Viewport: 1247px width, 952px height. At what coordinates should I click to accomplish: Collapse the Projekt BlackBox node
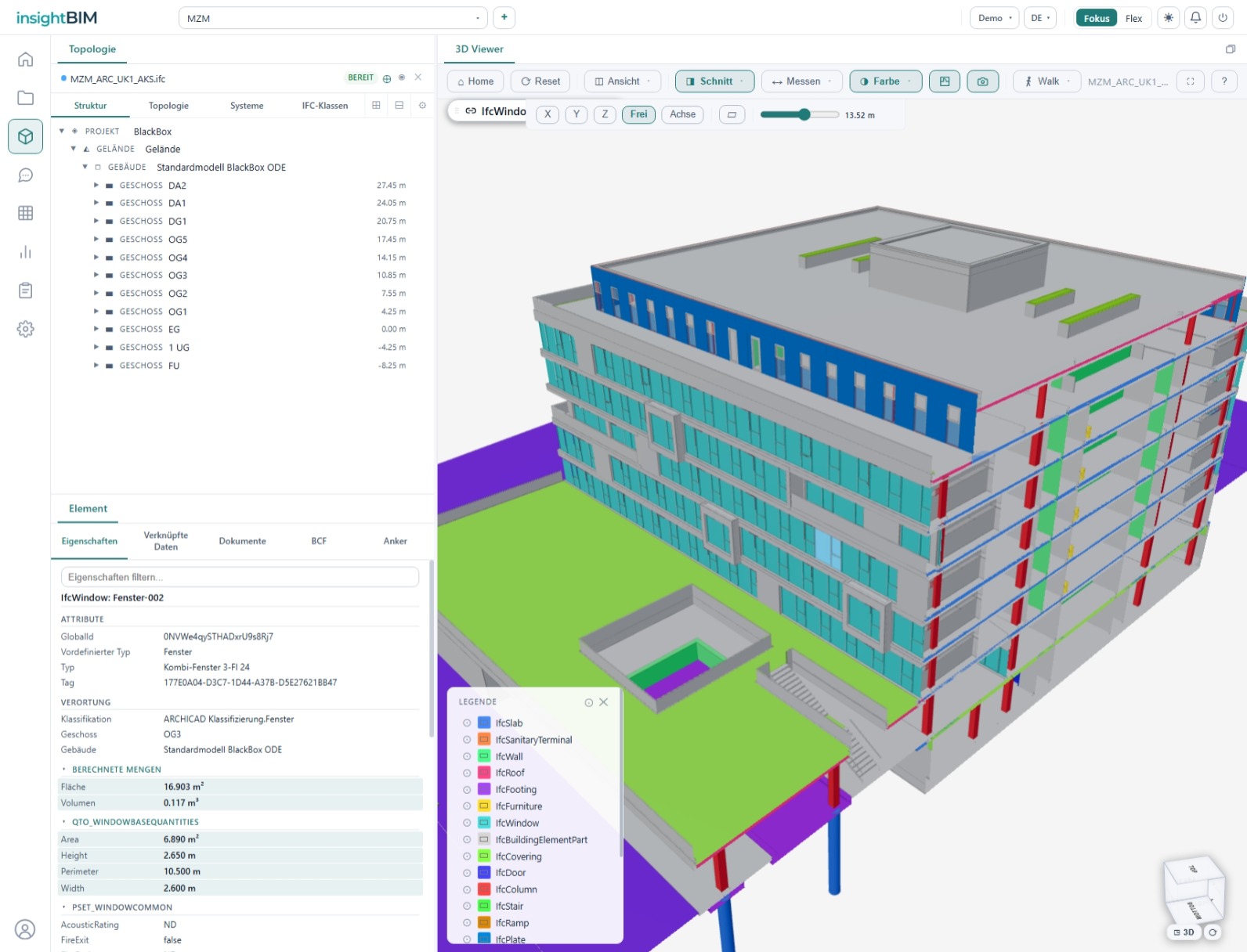(x=62, y=131)
